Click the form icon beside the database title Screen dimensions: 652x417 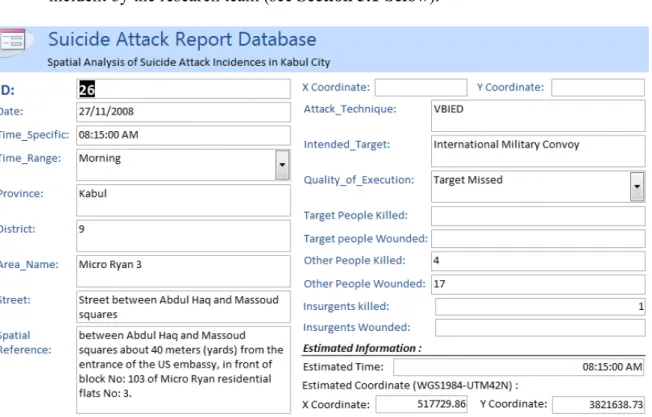click(x=12, y=41)
